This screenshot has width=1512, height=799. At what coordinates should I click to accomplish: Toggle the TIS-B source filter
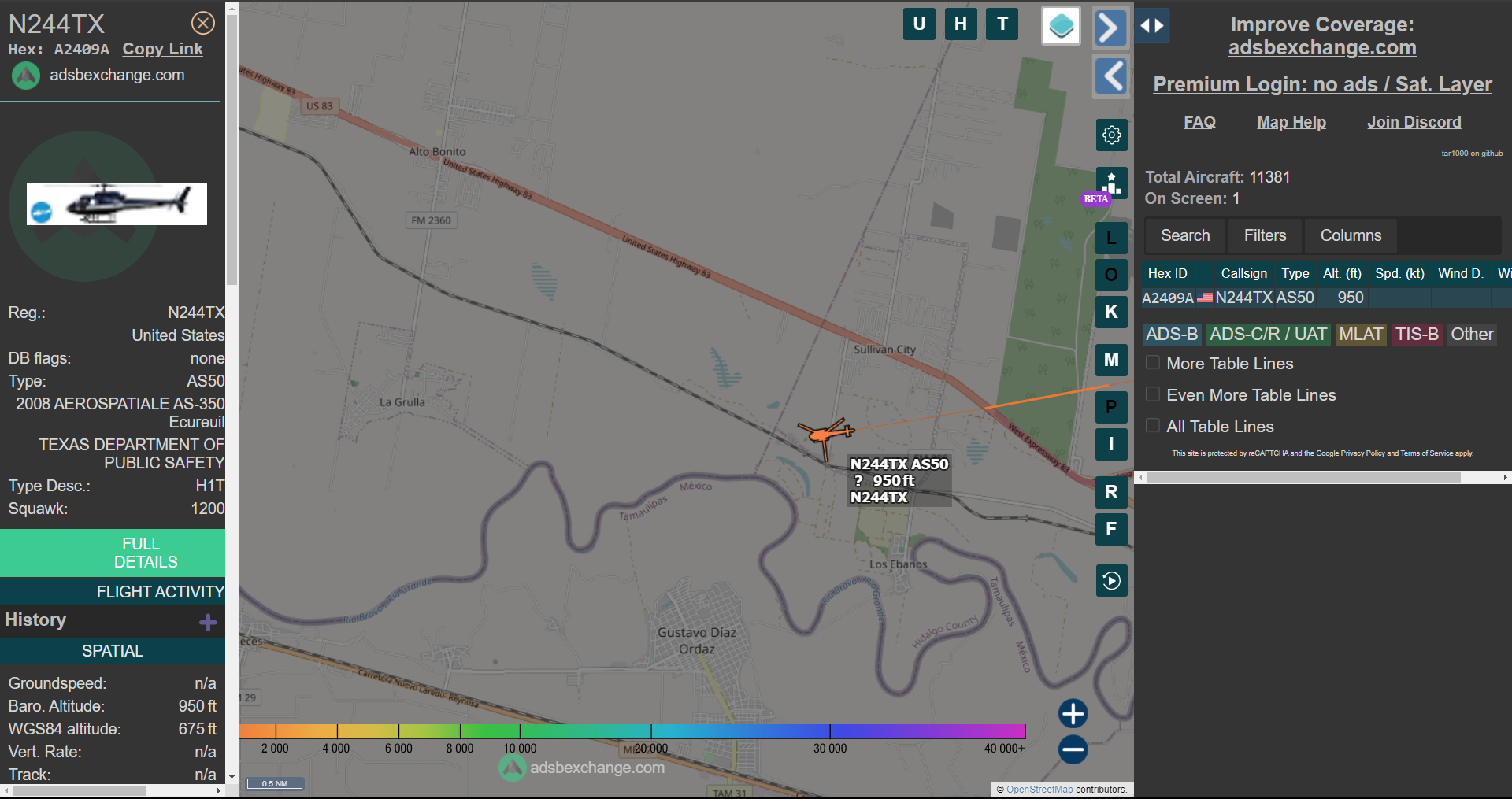click(x=1417, y=335)
